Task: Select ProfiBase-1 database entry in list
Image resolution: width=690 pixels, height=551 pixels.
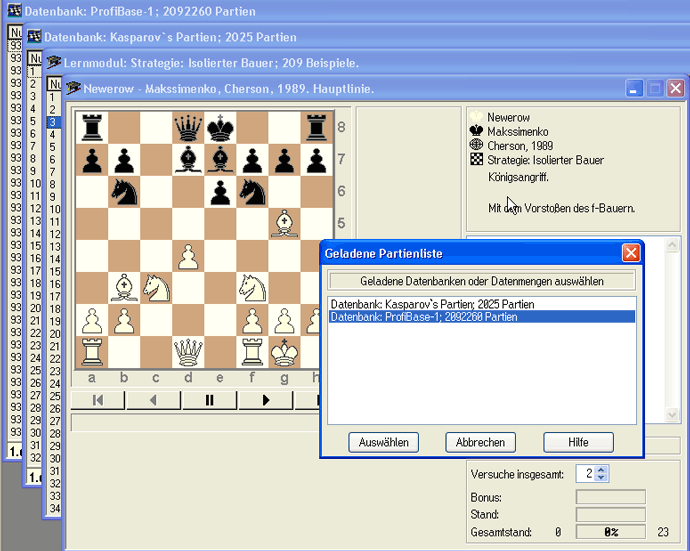Action: point(432,317)
